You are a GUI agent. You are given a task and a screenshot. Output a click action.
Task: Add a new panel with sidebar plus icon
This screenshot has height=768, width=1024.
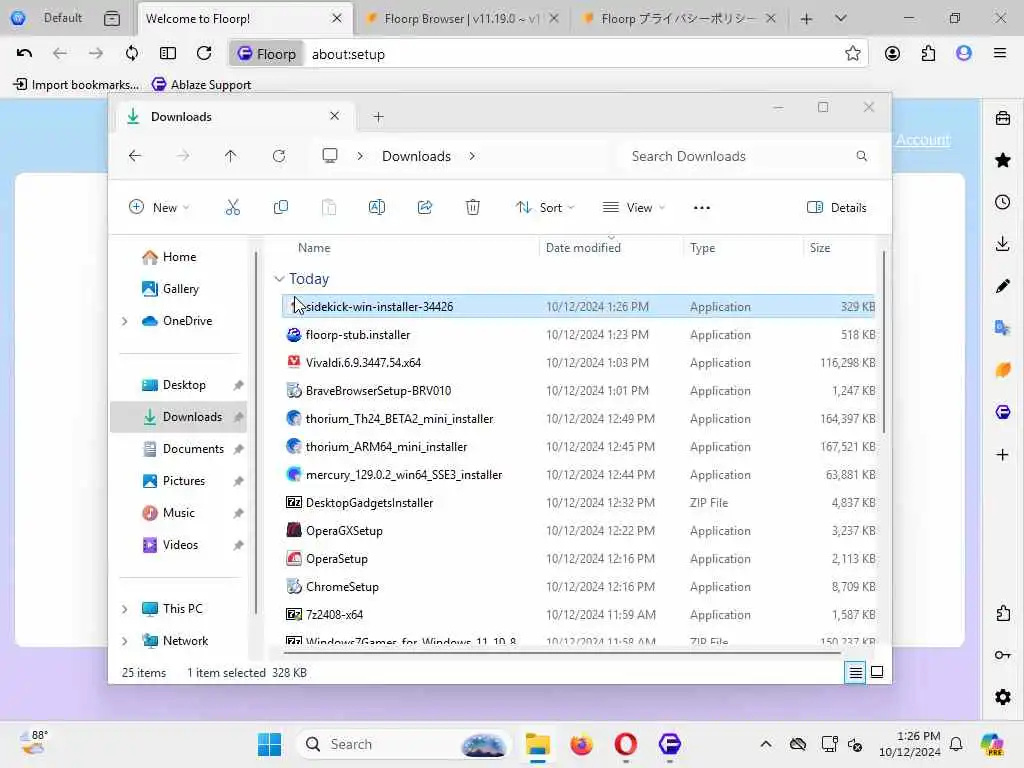point(1003,455)
